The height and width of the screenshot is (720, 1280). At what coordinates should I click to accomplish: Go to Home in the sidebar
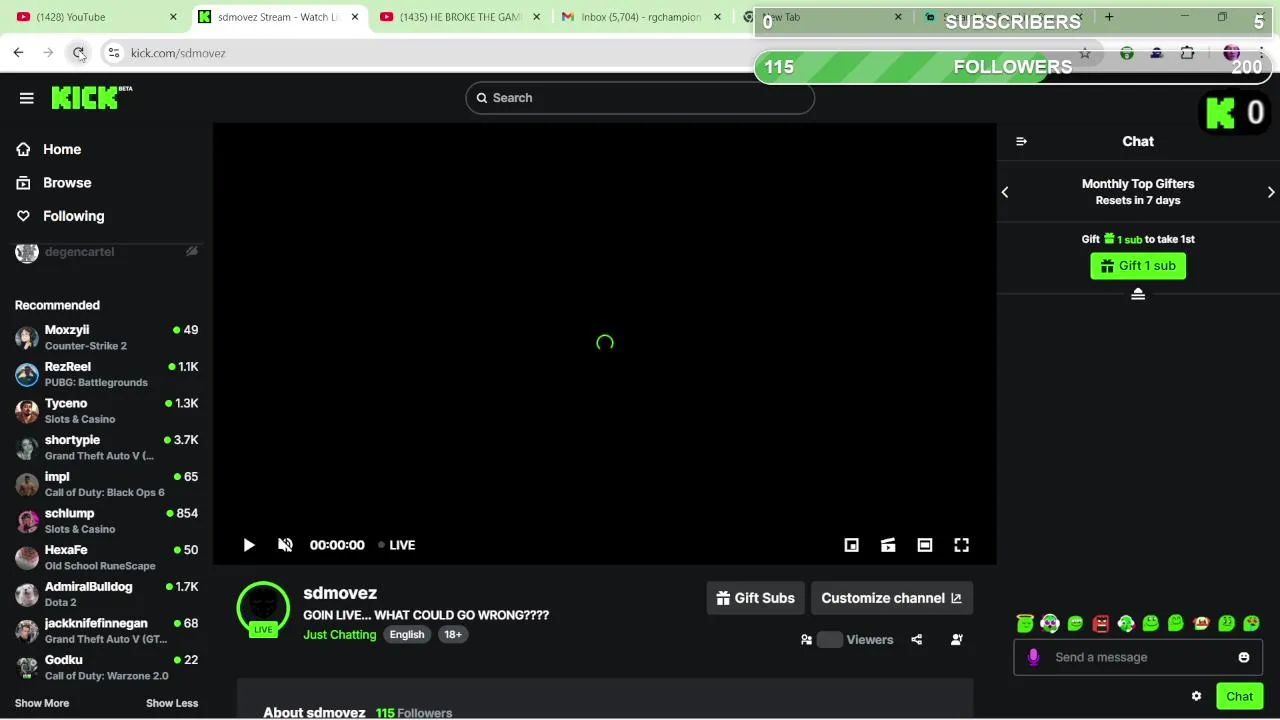62,149
